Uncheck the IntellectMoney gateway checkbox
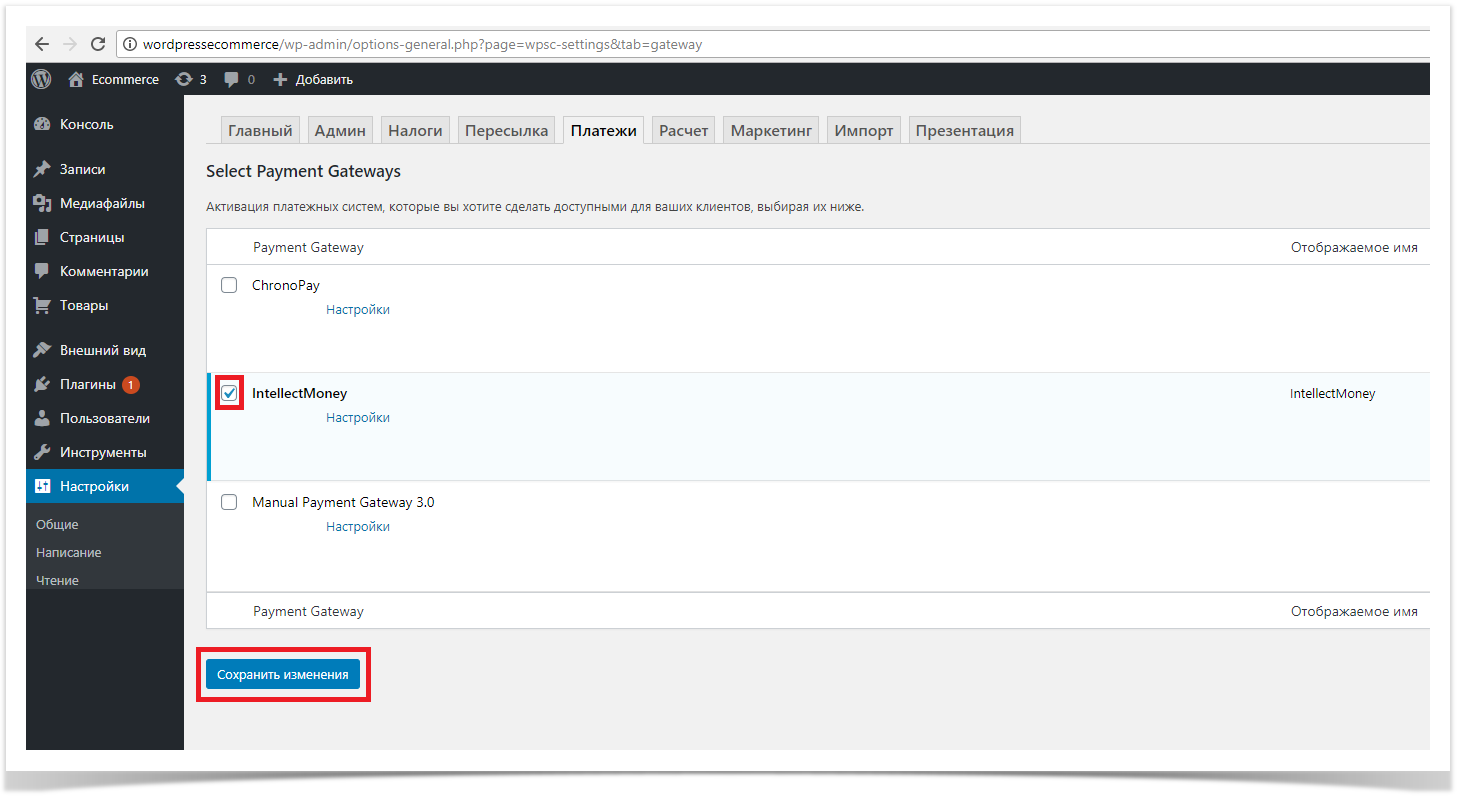Image resolution: width=1464 pixels, height=800 pixels. [x=229, y=393]
